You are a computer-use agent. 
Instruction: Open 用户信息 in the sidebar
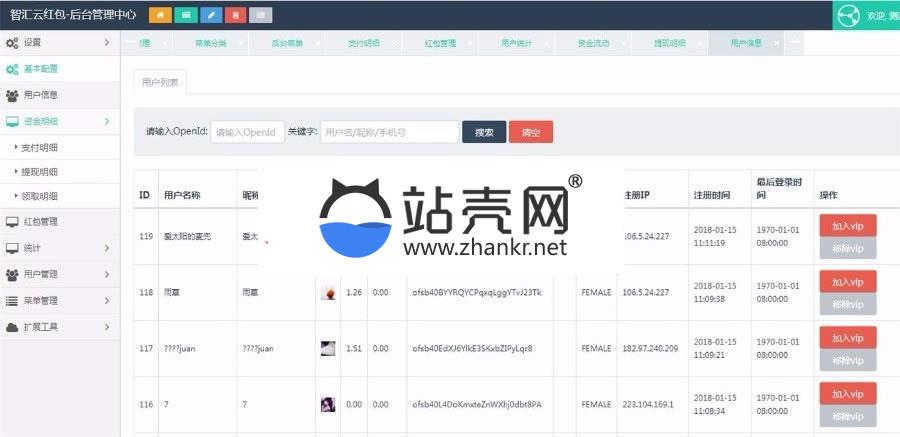click(40, 96)
